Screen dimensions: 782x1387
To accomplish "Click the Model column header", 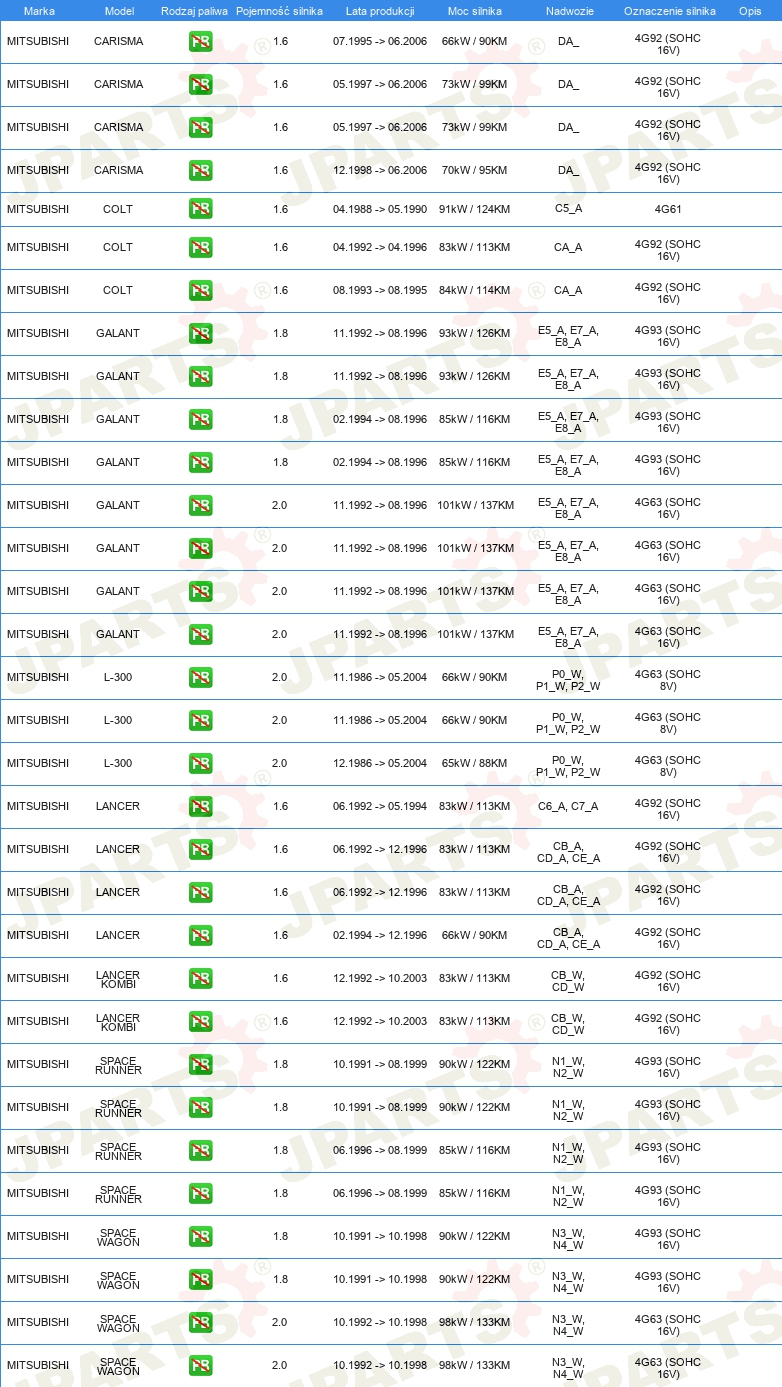I will point(119,11).
